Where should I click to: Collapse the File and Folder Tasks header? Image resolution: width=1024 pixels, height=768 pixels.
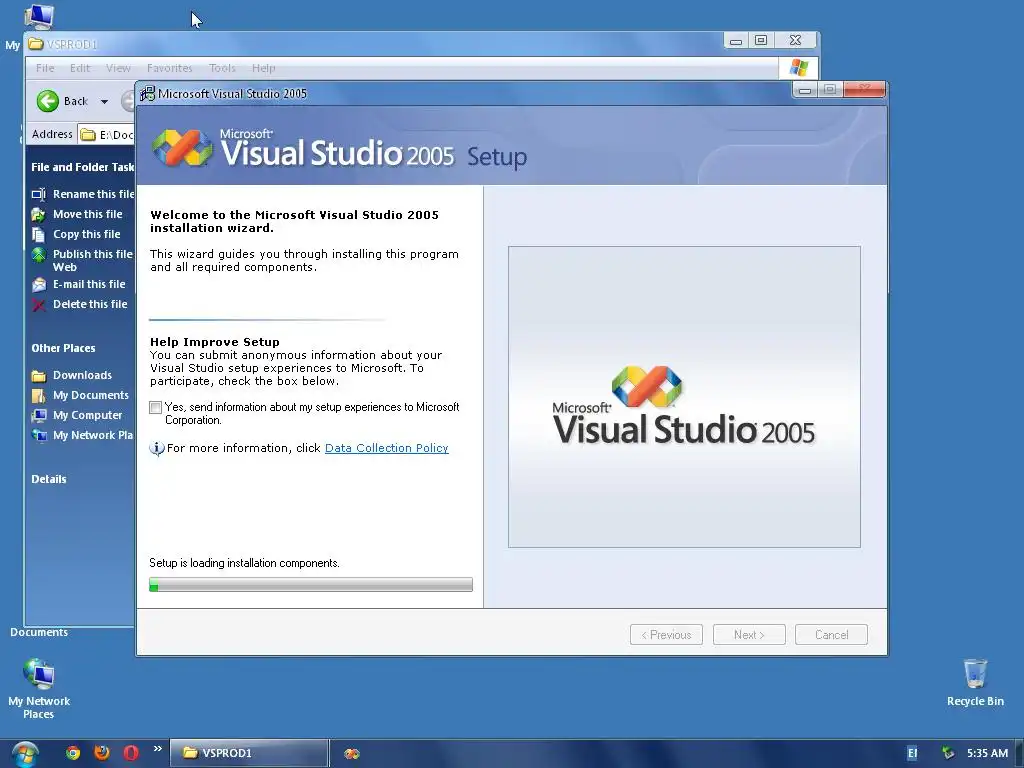82,167
